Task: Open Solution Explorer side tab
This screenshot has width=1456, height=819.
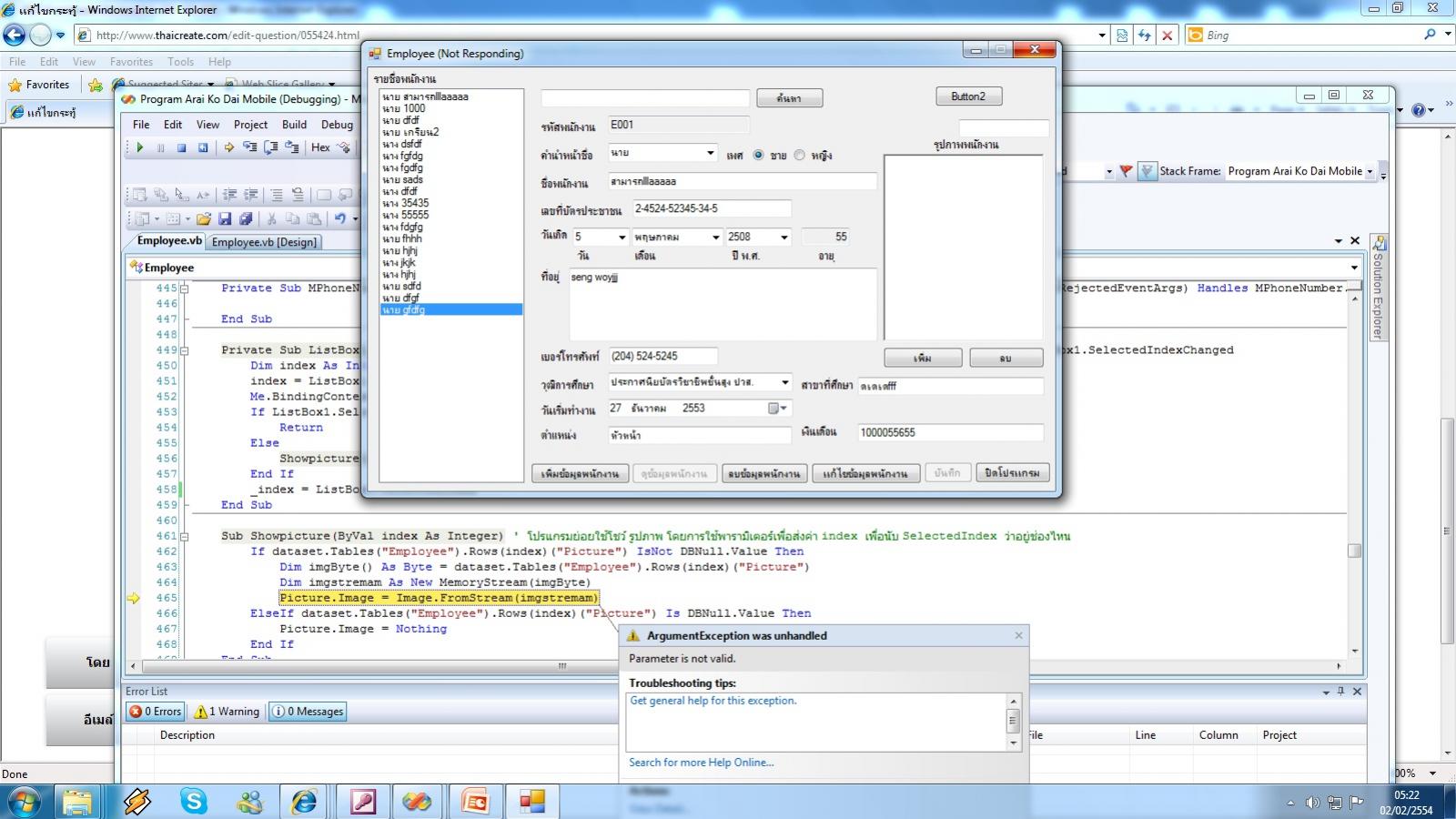Action: click(1379, 288)
